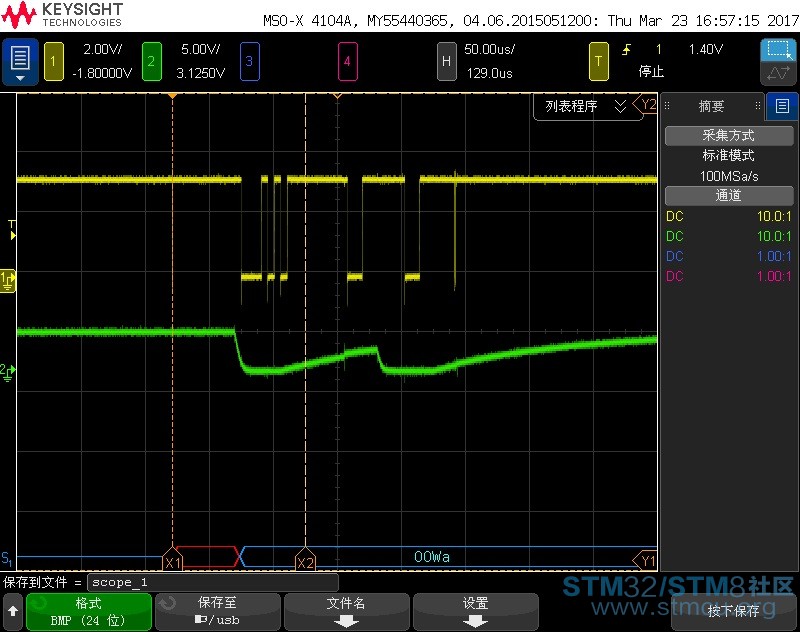
Task: Open the 设置 settings softkey
Action: pyautogui.click(x=476, y=612)
